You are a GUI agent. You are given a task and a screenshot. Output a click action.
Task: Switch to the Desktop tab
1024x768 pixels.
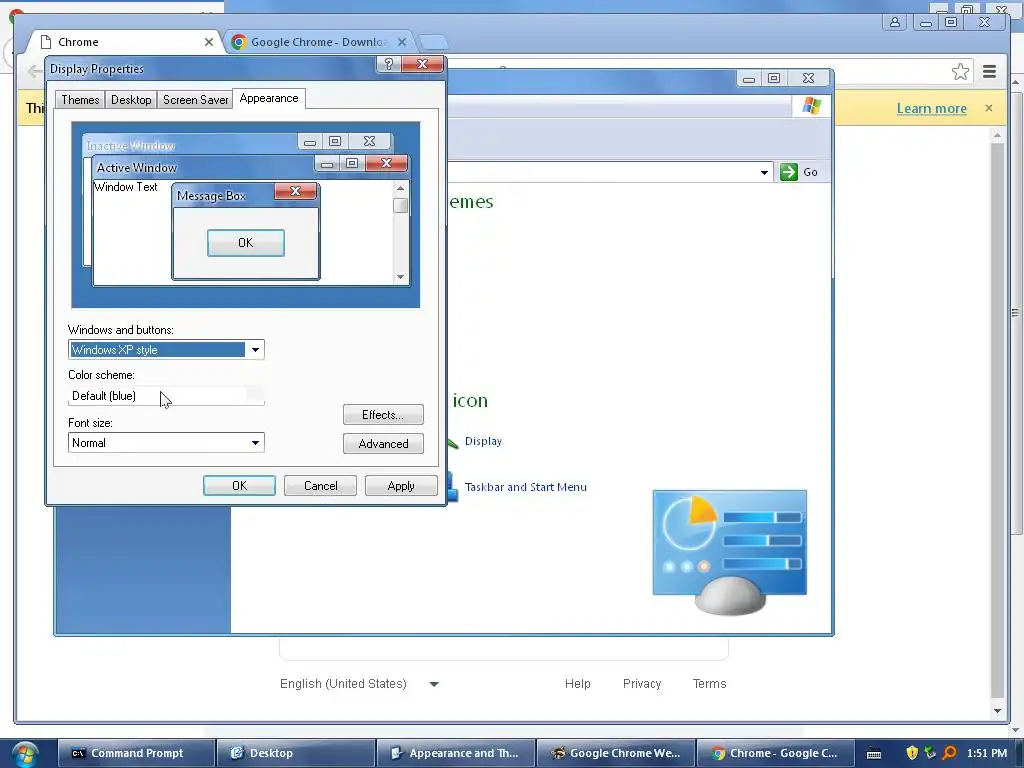tap(131, 100)
